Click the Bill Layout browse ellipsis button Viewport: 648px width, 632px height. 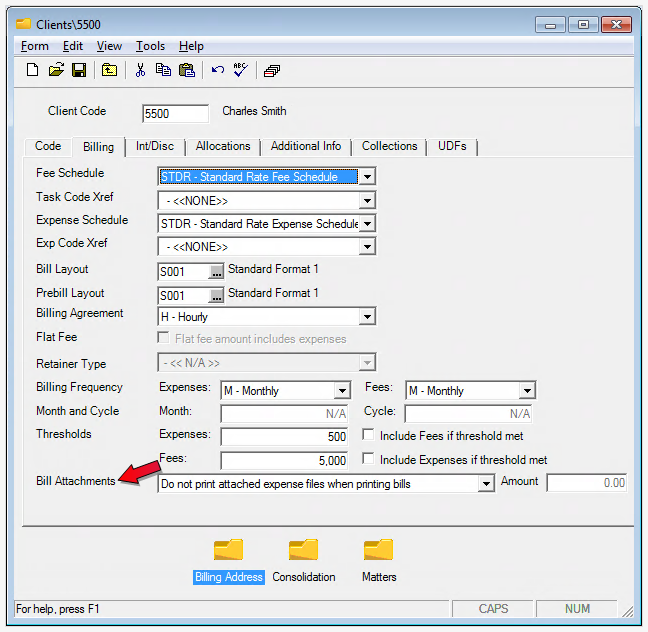pos(216,271)
